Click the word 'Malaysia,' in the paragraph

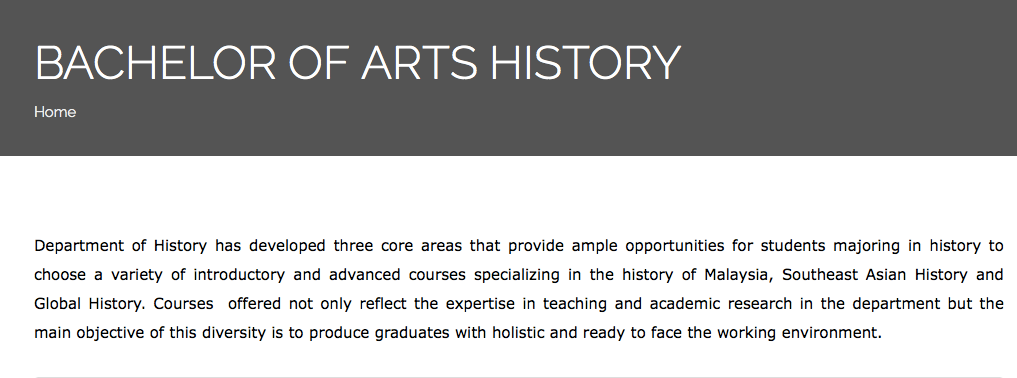coord(739,275)
